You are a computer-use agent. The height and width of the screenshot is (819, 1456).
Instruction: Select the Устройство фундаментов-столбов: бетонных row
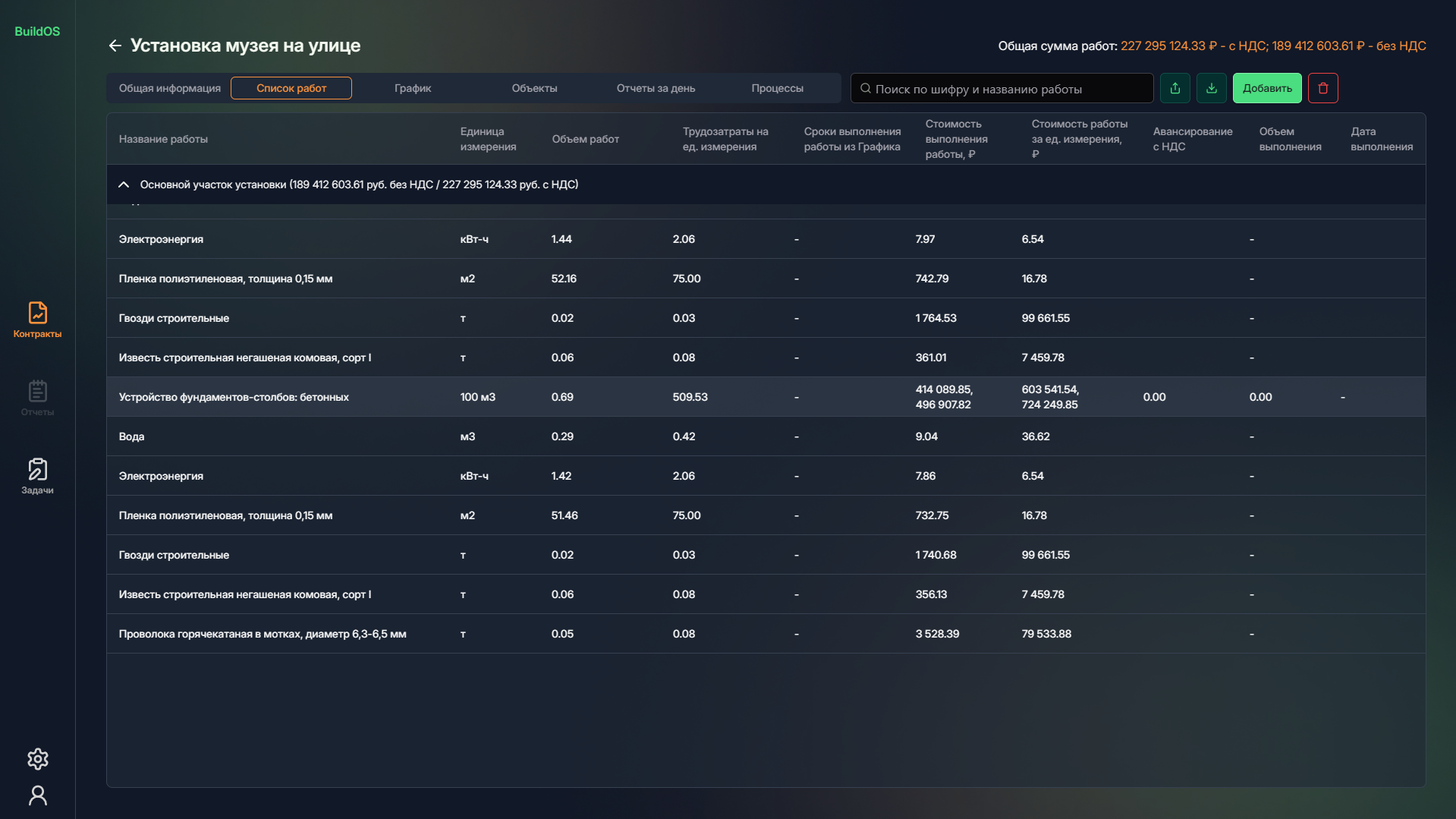point(234,397)
